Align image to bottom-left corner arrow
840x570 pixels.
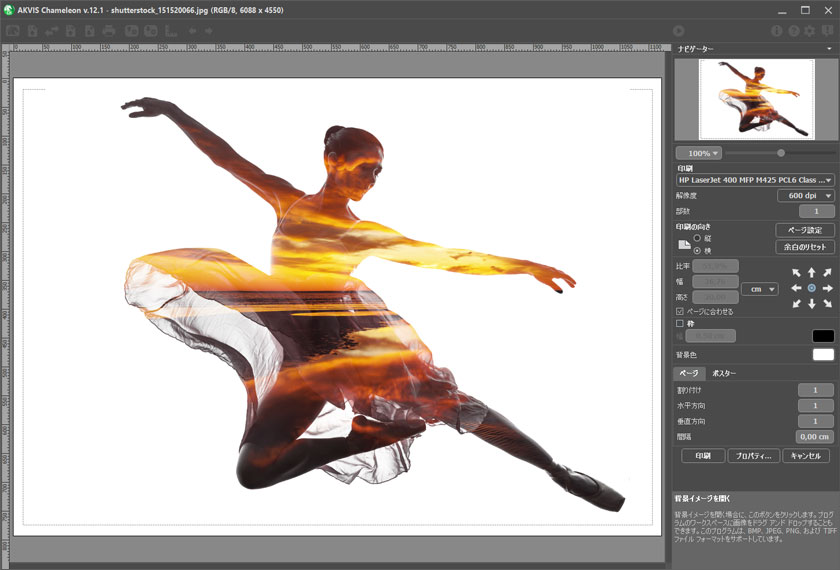797,304
